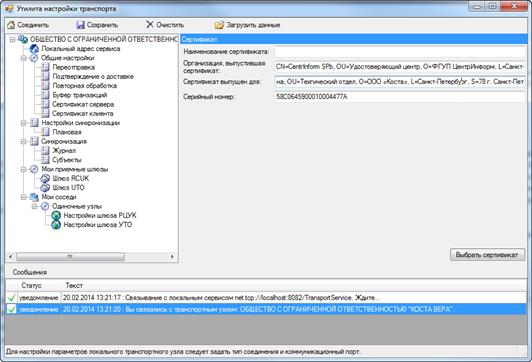The height and width of the screenshot is (362, 532).
Task: Click the Переотправка item icon
Action: click(45, 67)
